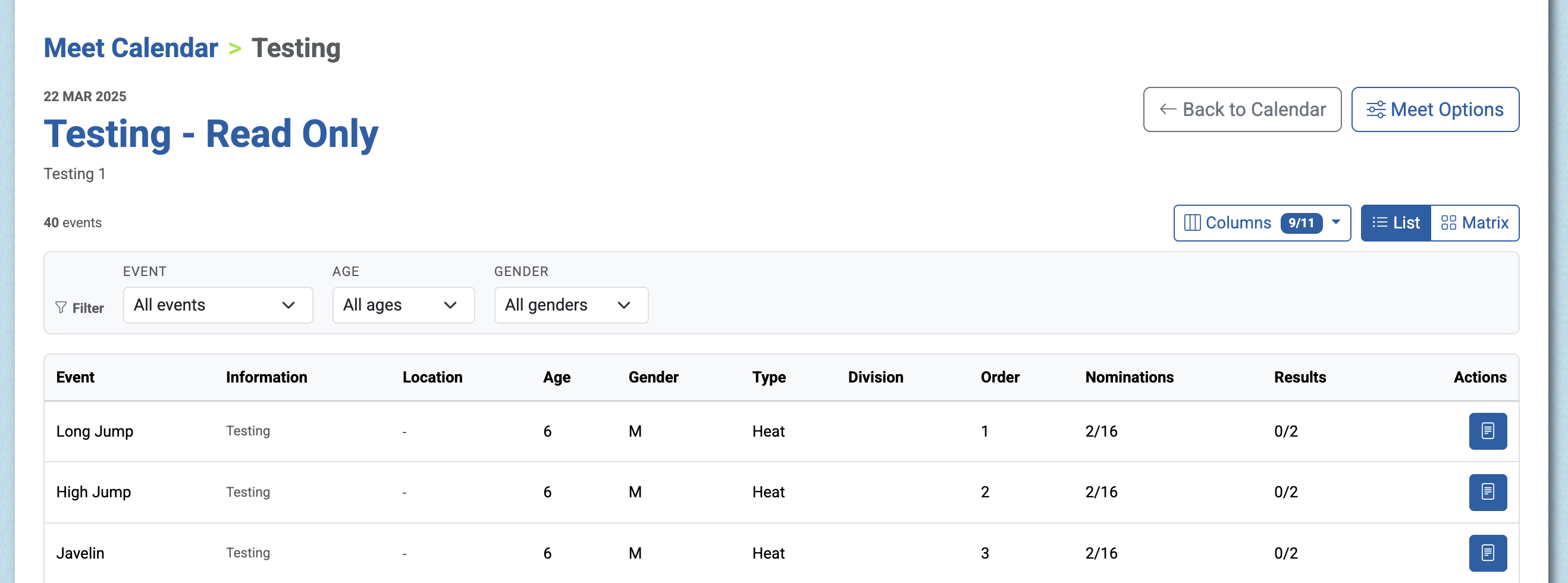Screen dimensions: 1568x583
Task: Expand the Columns 9/11 dropdown arrow
Action: click(1335, 222)
